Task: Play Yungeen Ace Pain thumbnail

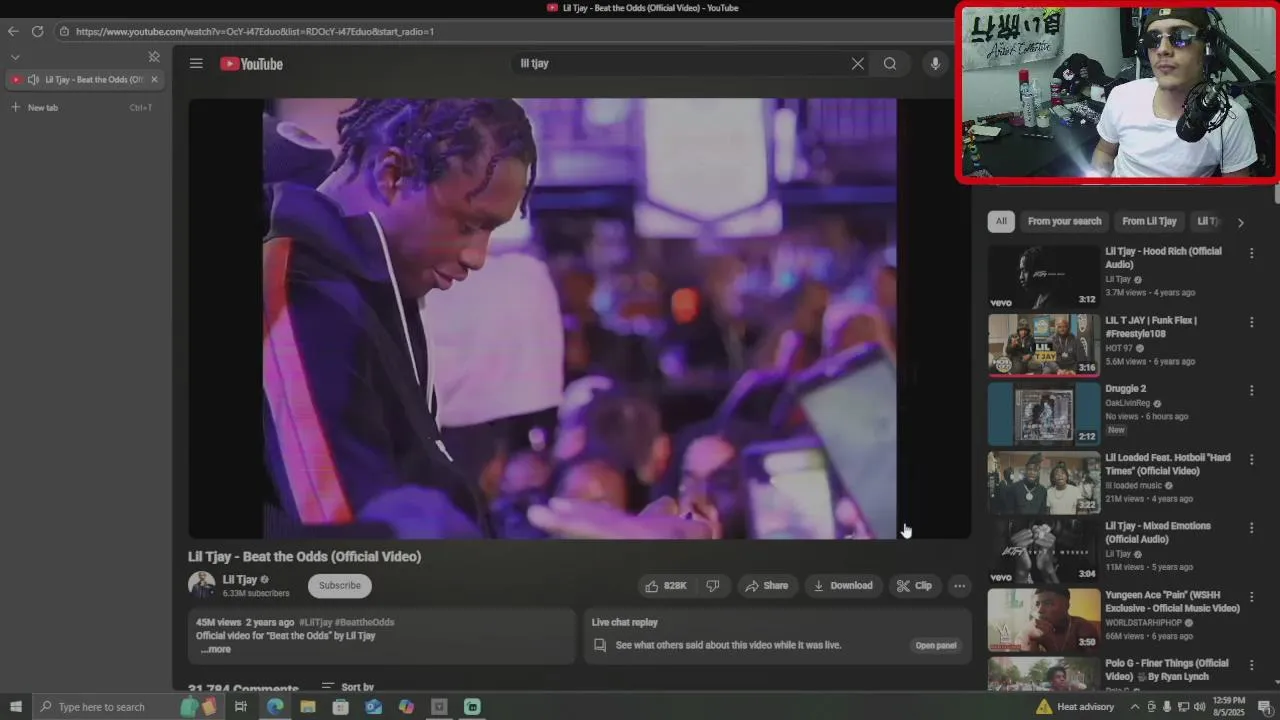Action: tap(1044, 620)
